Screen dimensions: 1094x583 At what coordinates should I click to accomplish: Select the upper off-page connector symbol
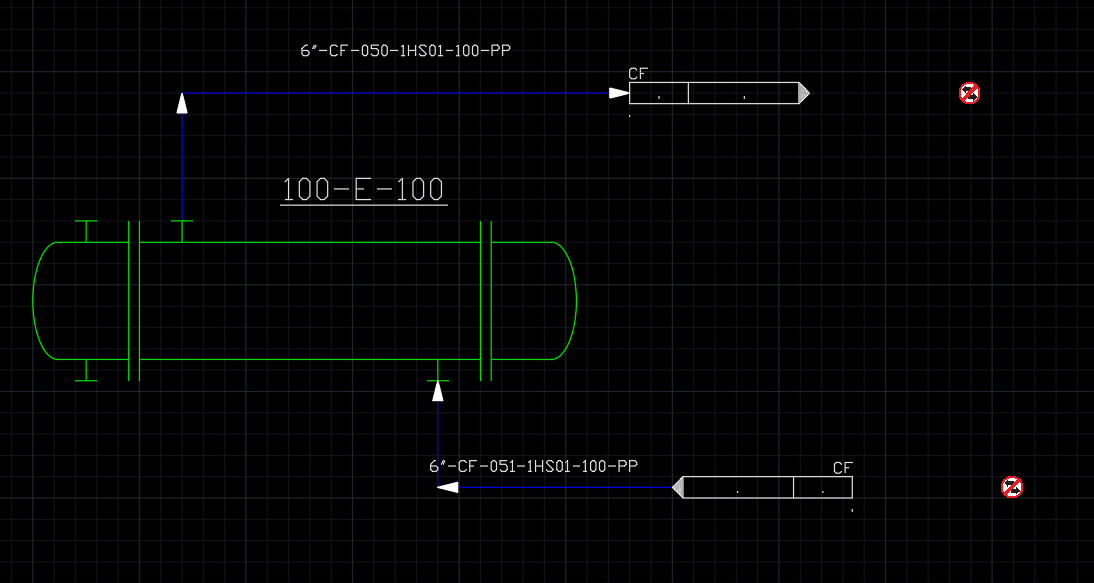click(x=719, y=93)
